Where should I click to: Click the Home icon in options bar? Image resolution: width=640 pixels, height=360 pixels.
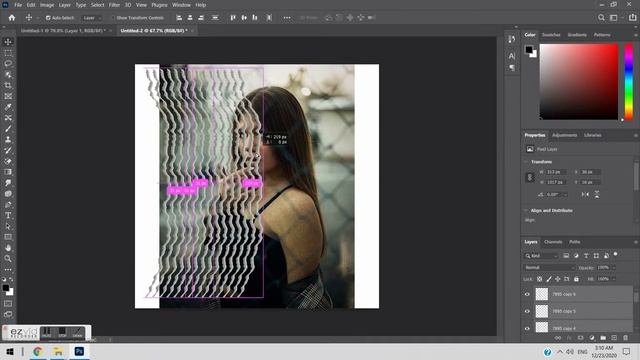[12, 18]
